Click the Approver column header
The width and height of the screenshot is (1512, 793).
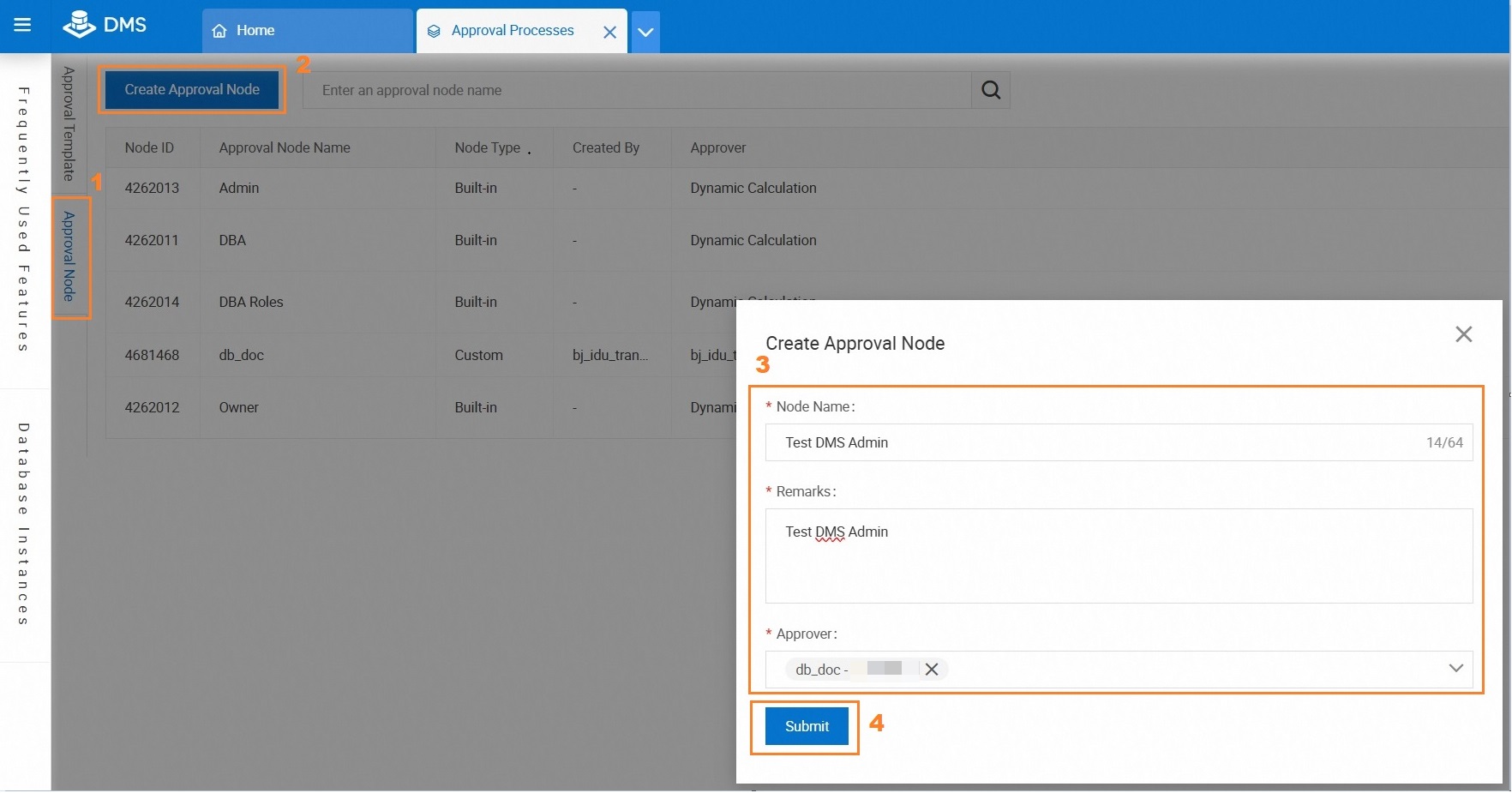(x=718, y=147)
